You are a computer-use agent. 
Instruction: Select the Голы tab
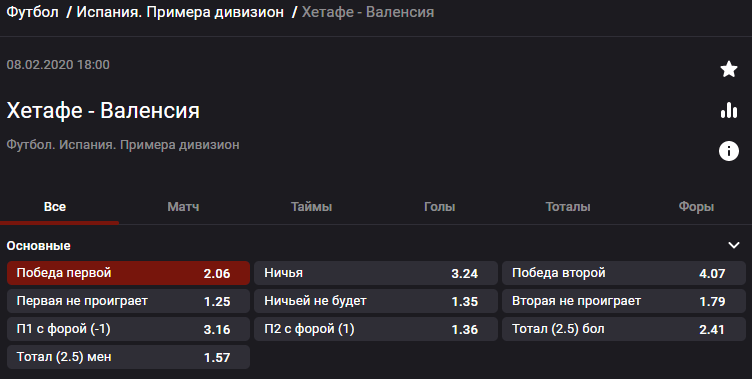point(439,207)
